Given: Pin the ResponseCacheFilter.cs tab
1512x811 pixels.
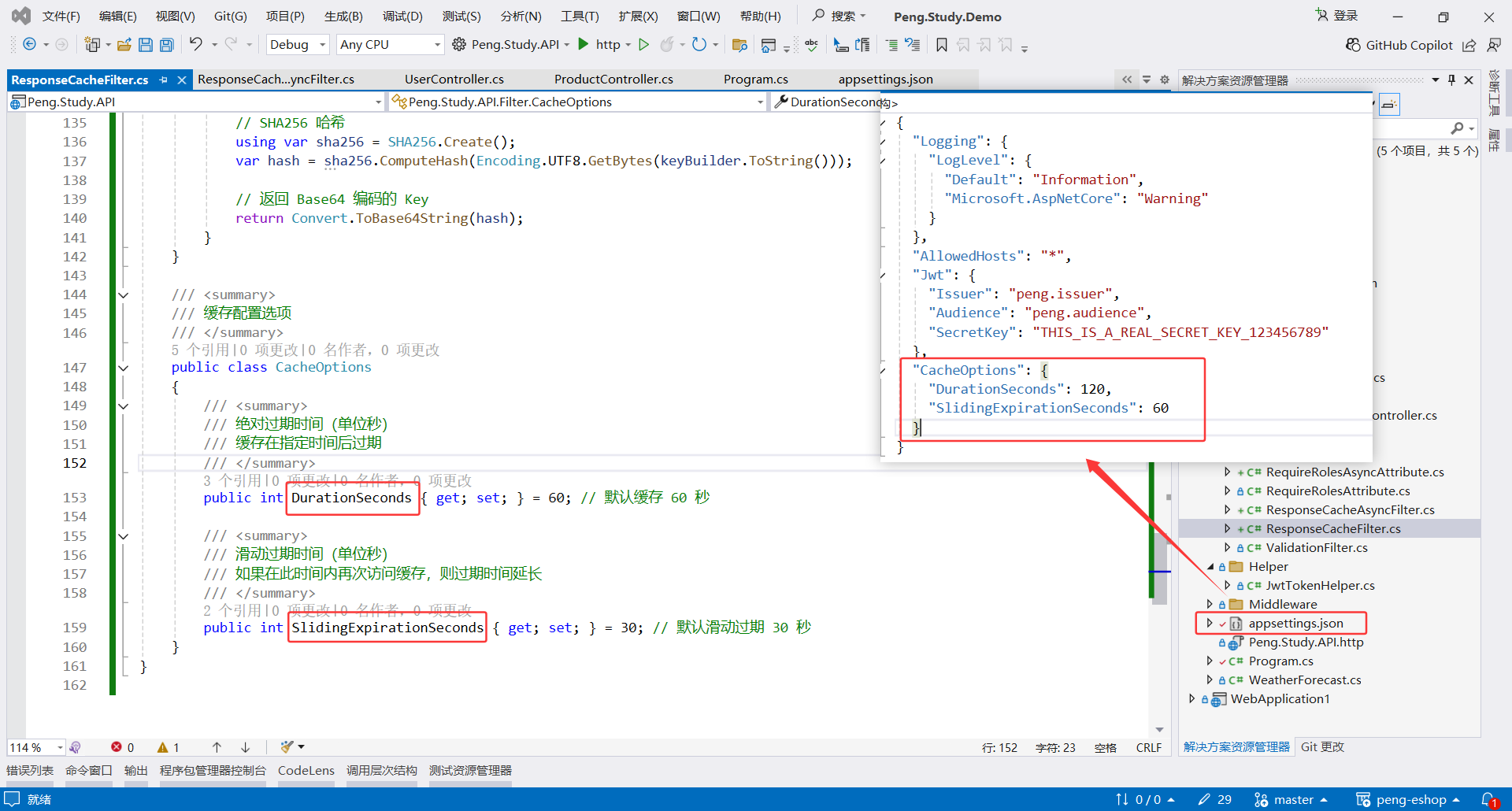Looking at the screenshot, I should coord(163,80).
